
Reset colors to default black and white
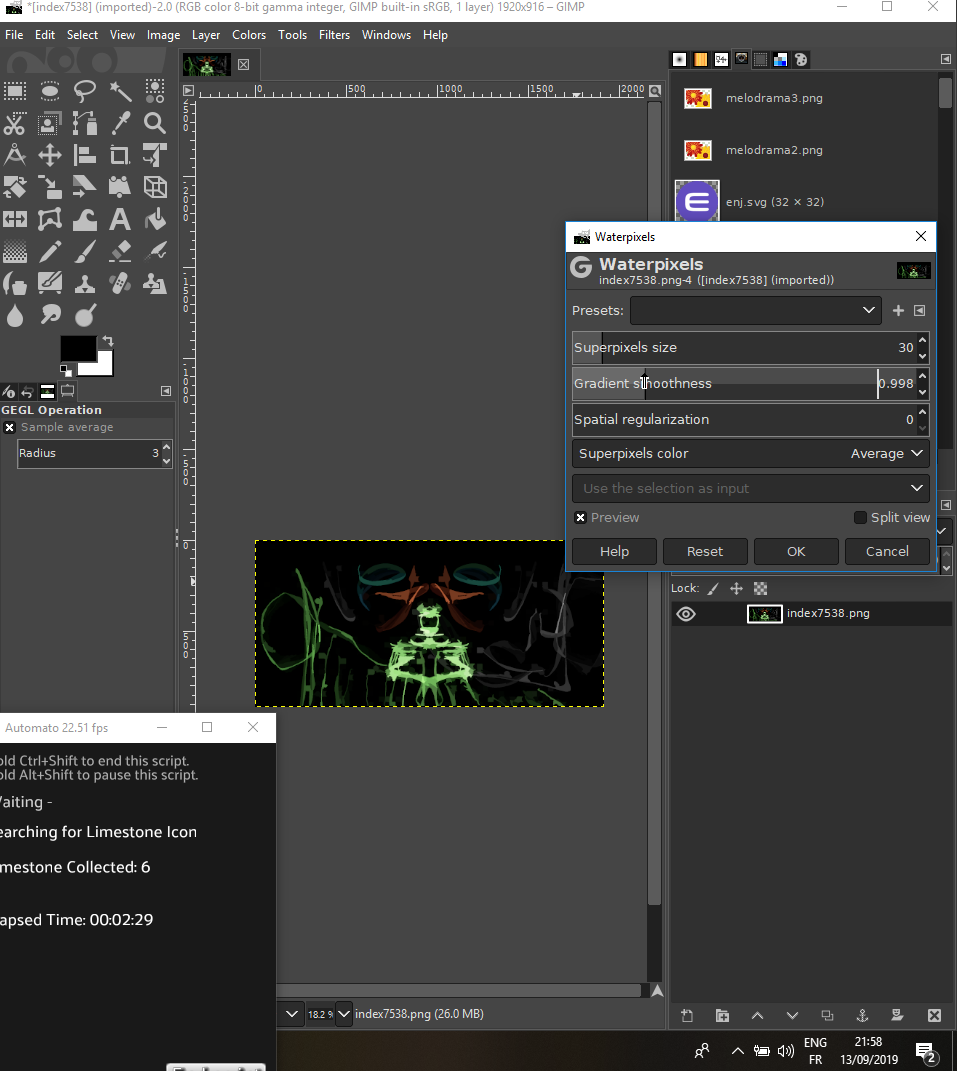(x=66, y=370)
